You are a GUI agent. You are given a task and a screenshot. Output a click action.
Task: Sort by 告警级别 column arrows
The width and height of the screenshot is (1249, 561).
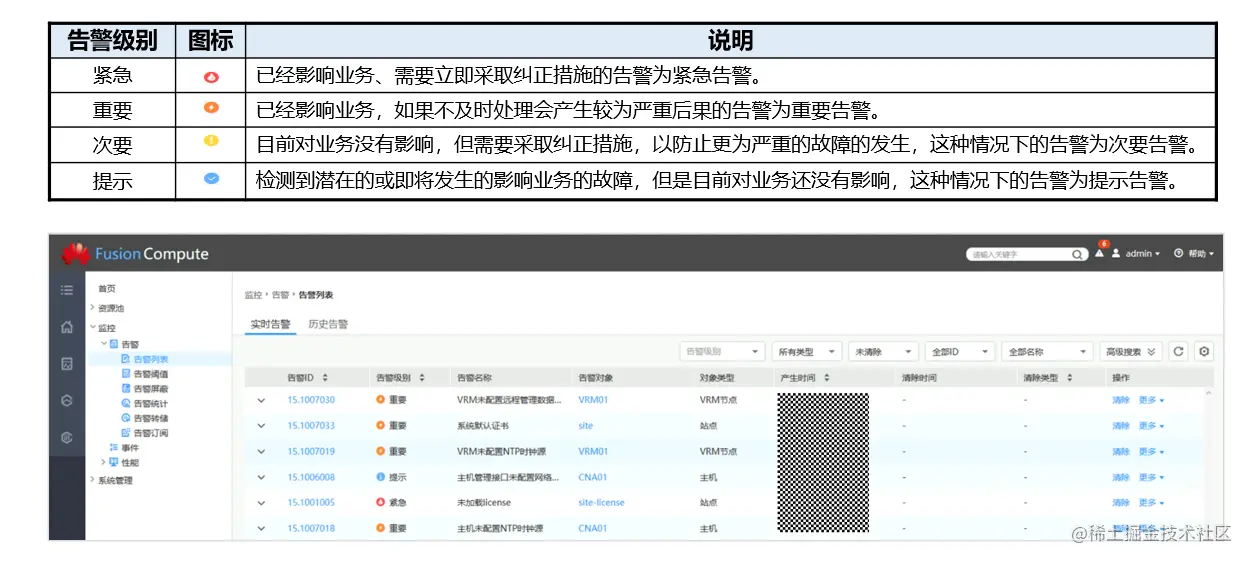(x=421, y=378)
